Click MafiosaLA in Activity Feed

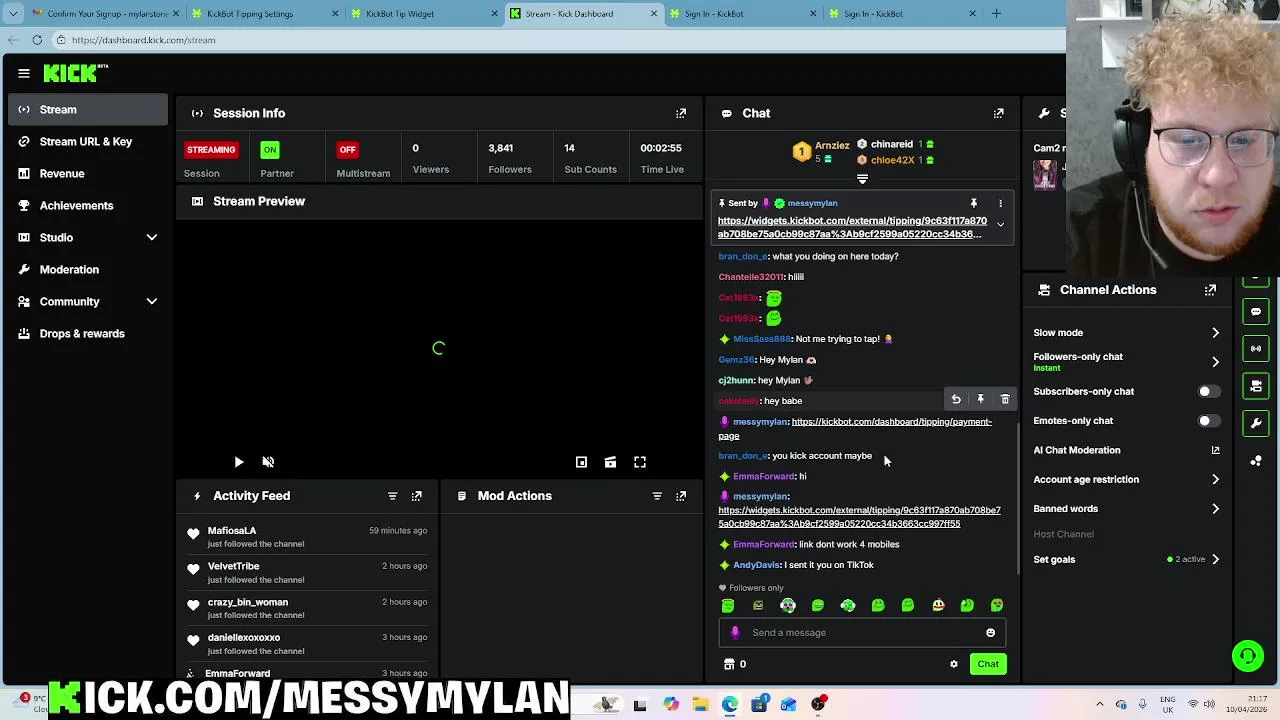[232, 531]
